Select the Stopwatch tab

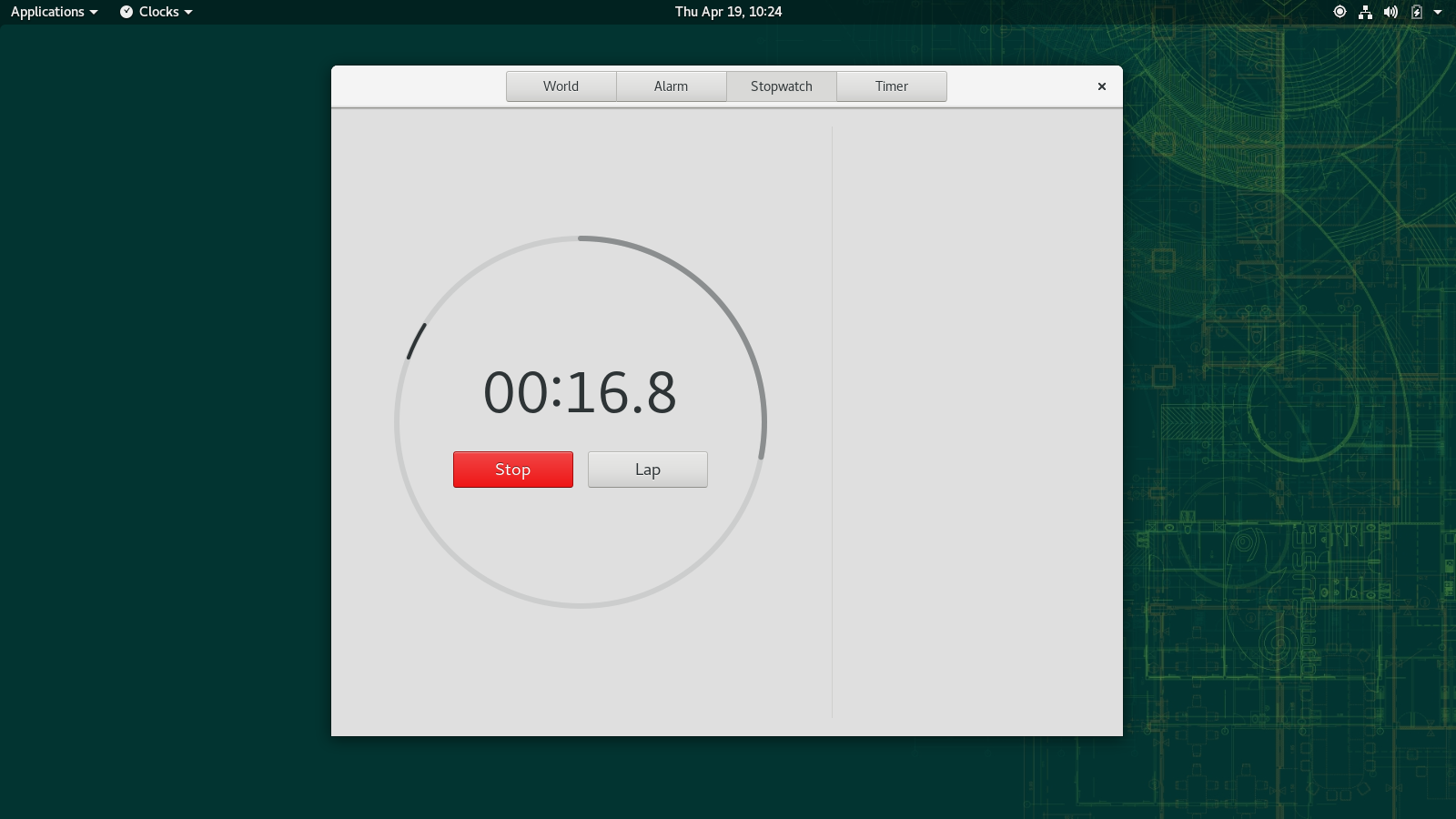tap(781, 86)
